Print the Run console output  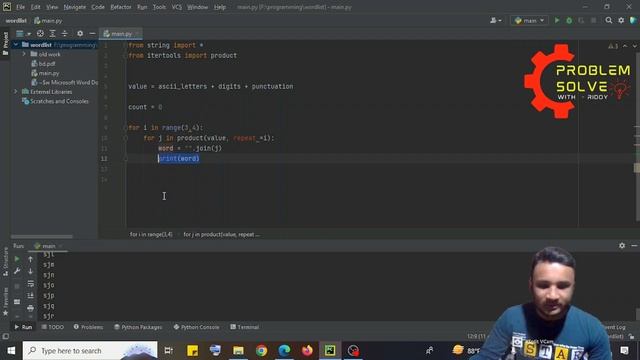[x=31, y=308]
